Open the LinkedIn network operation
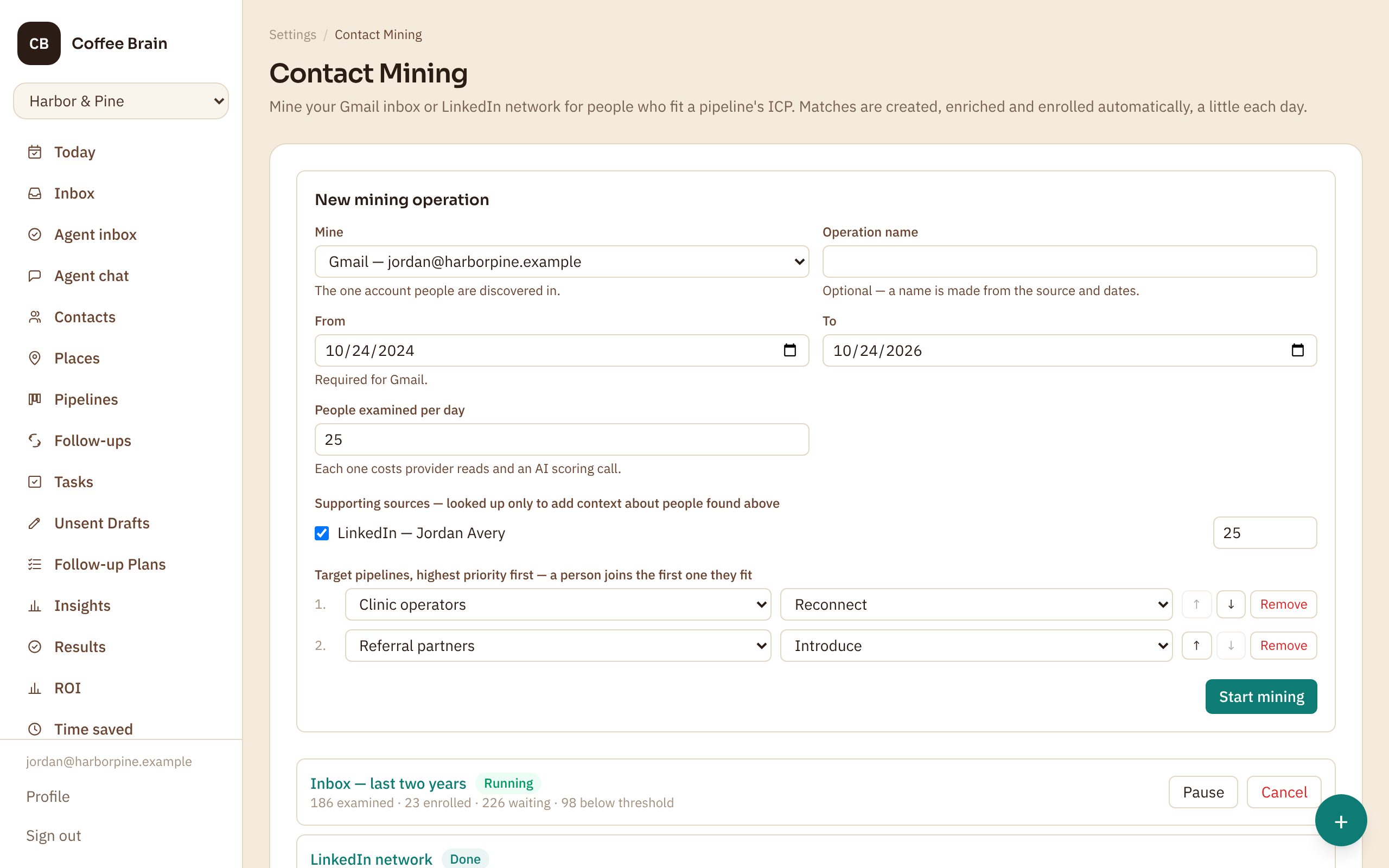The height and width of the screenshot is (868, 1389). point(371,859)
